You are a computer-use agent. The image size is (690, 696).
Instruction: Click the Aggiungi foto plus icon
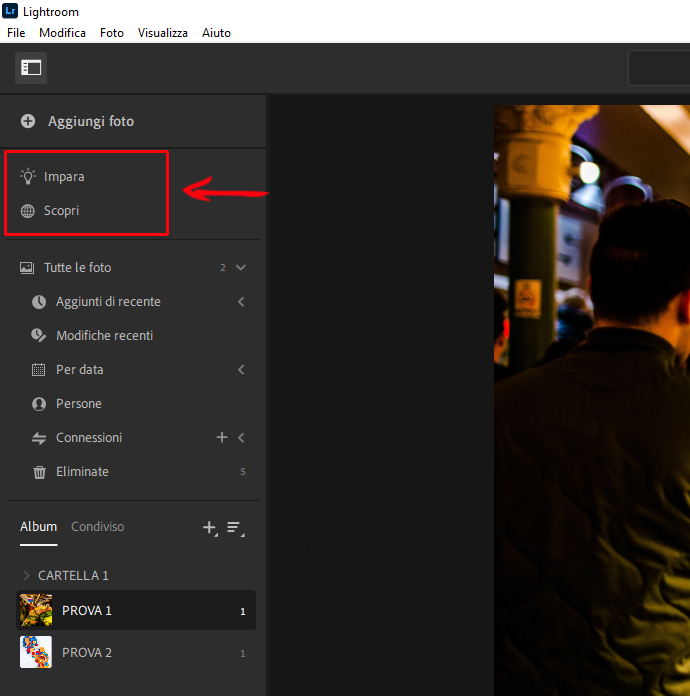[x=28, y=121]
